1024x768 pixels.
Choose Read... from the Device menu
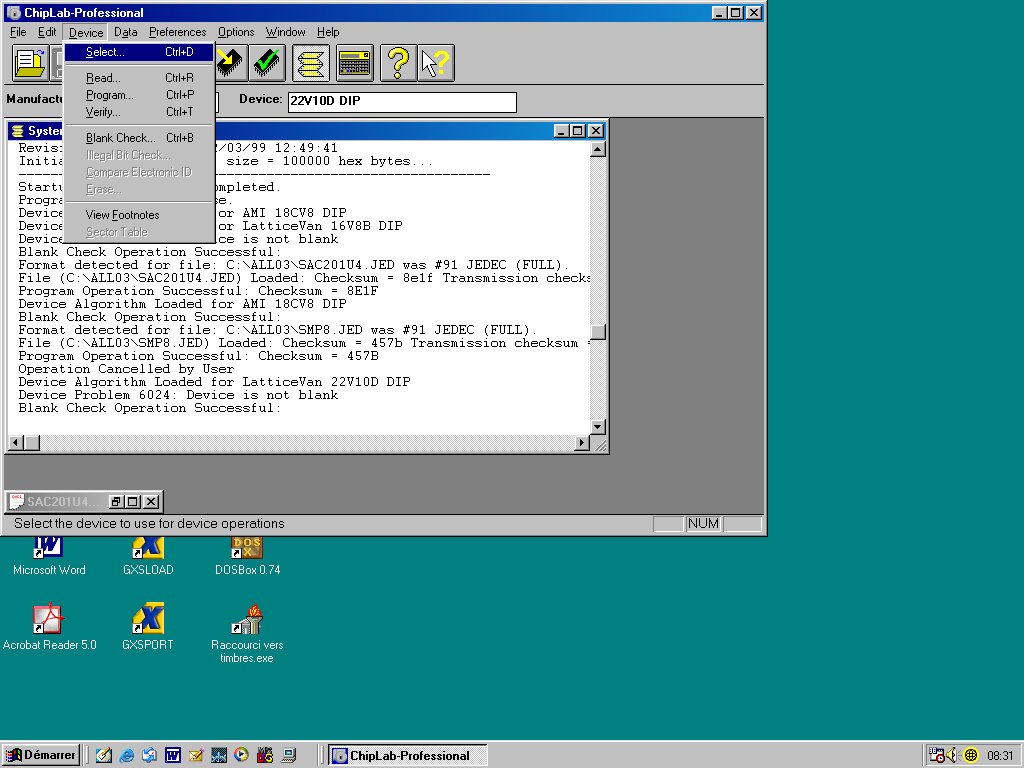139,78
